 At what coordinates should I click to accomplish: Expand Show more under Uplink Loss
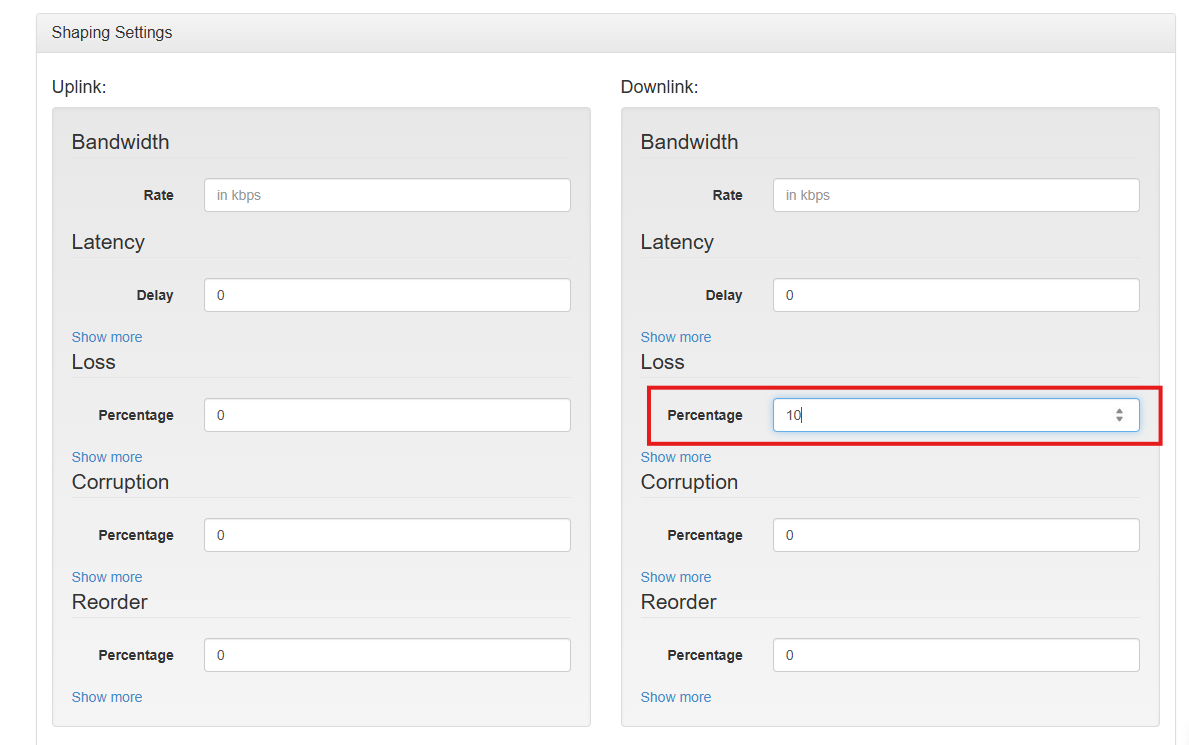(x=107, y=457)
